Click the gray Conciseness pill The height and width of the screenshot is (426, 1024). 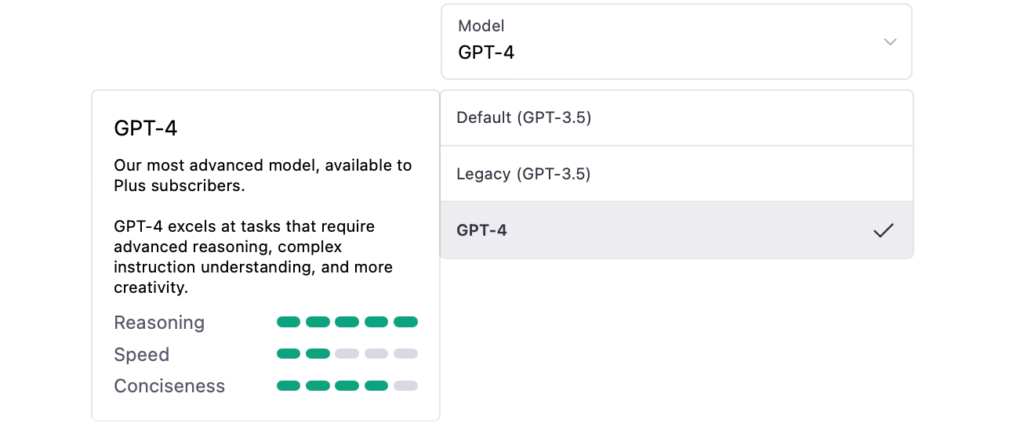click(405, 386)
